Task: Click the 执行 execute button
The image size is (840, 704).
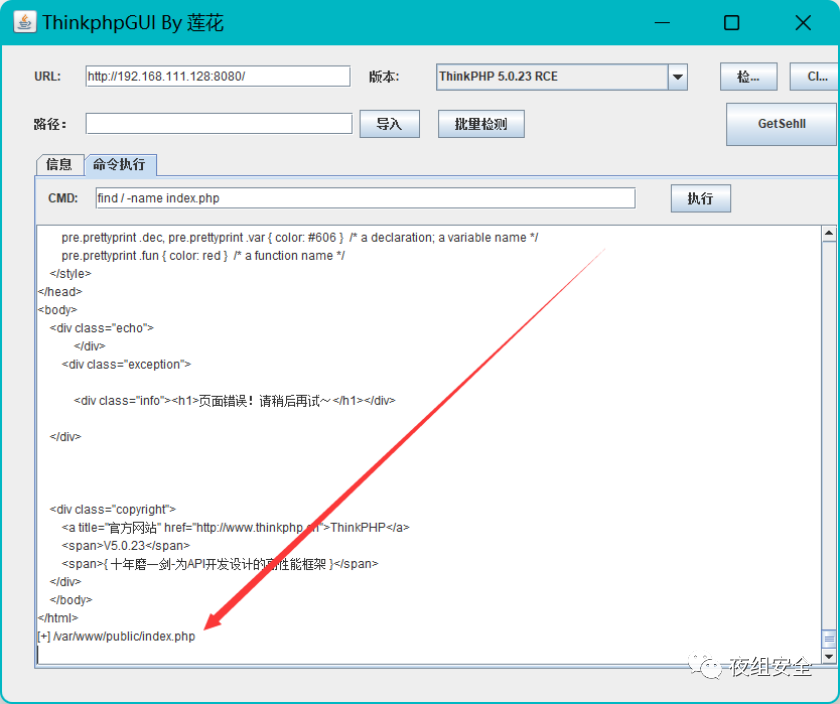Action: point(701,198)
